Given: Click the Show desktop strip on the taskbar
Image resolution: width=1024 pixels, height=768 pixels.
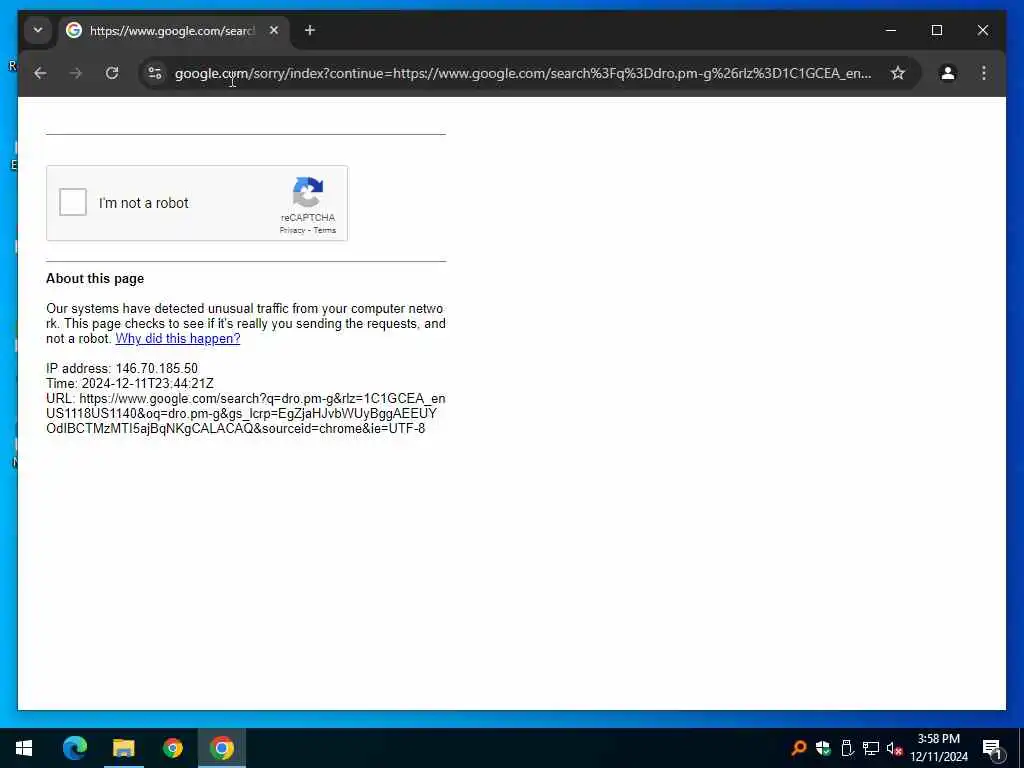Looking at the screenshot, I should (x=1021, y=748).
